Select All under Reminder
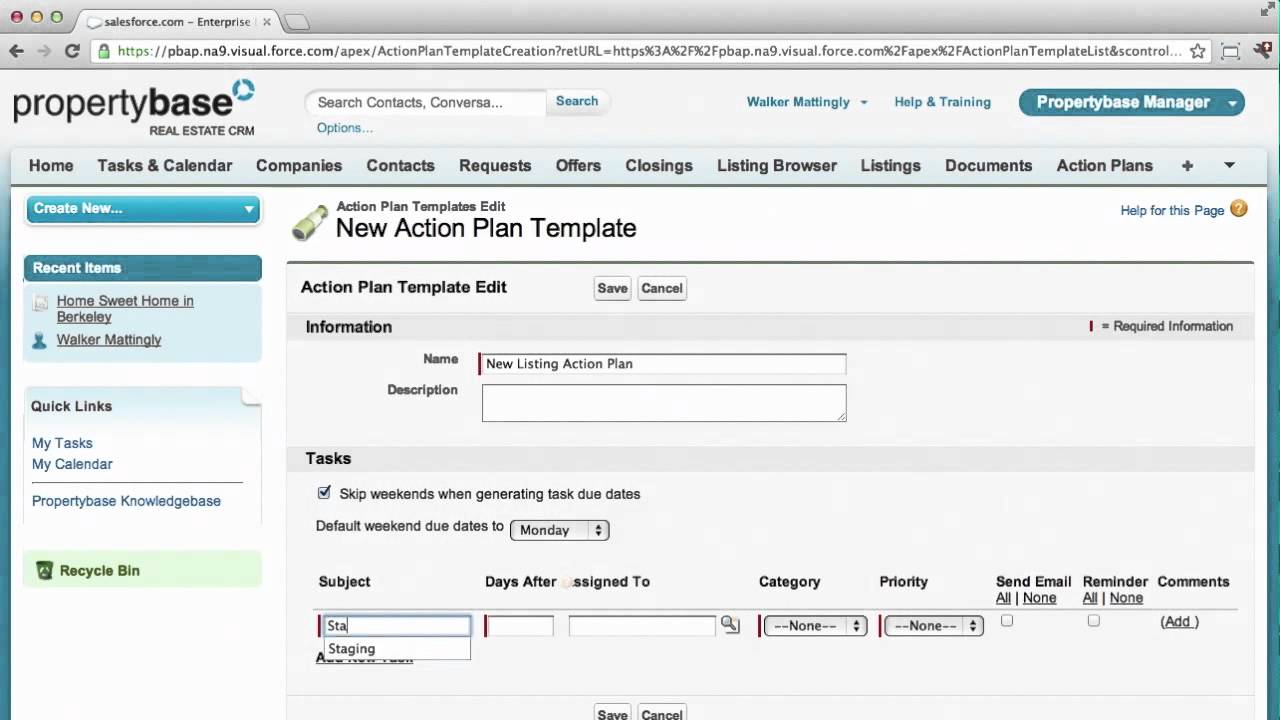This screenshot has height=720, width=1280. (1090, 598)
